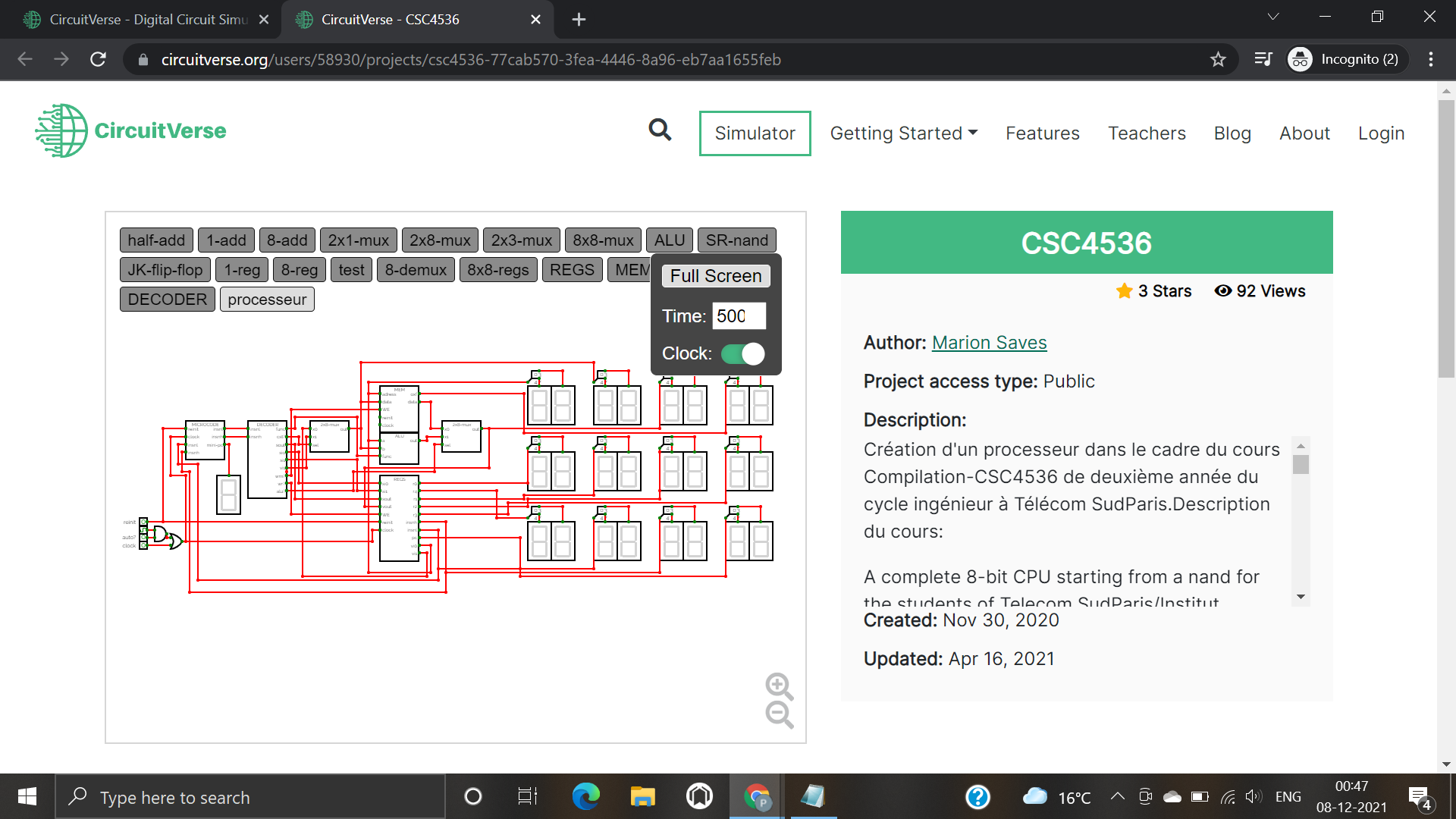The height and width of the screenshot is (819, 1456).
Task: Click the Full Screen button
Action: tap(715, 275)
